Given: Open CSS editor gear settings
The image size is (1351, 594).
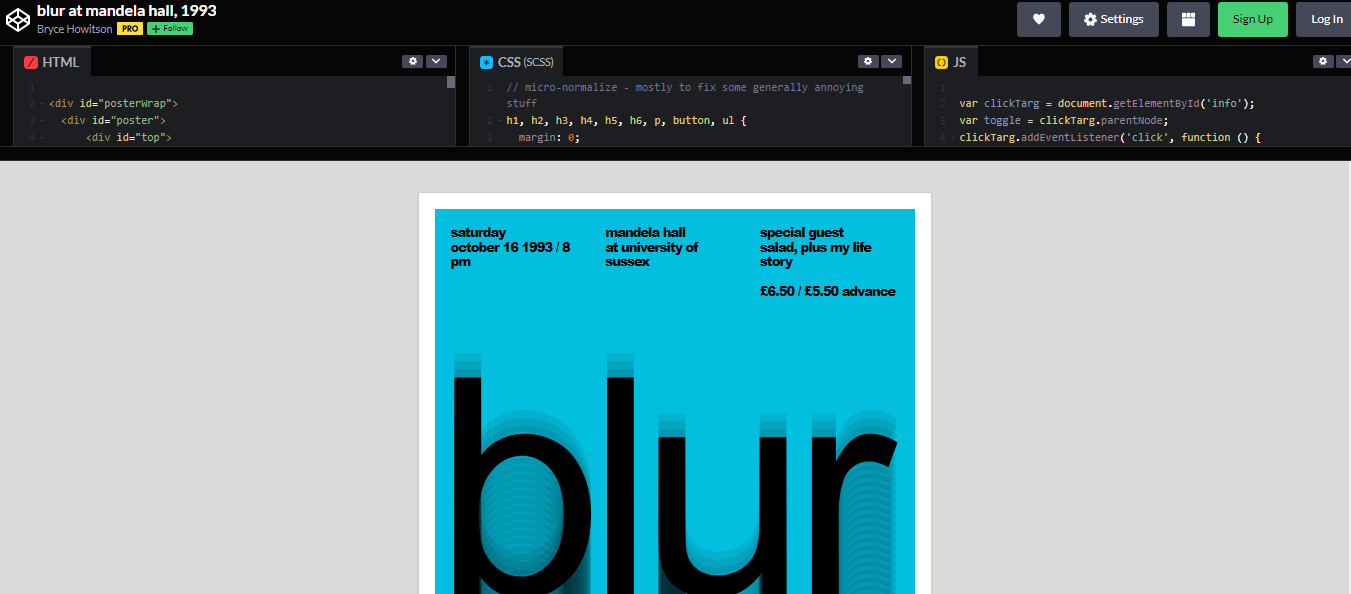Looking at the screenshot, I should click(x=868, y=61).
